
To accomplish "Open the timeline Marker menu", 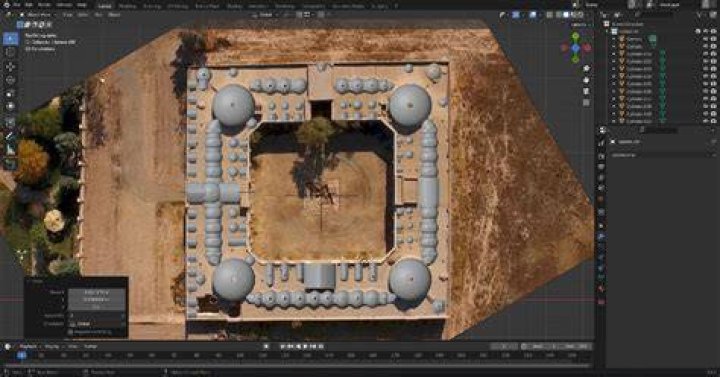I will pyautogui.click(x=90, y=347).
